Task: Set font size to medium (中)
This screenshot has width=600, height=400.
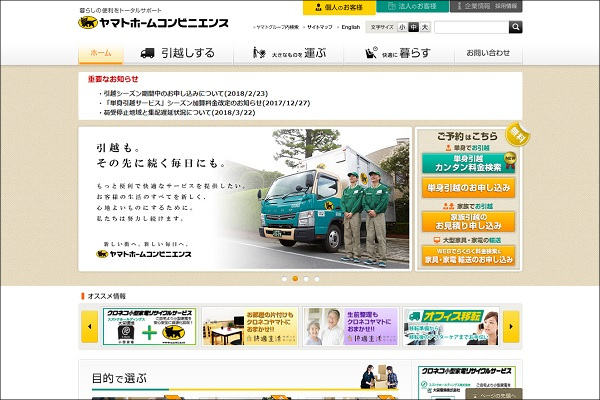Action: click(413, 27)
